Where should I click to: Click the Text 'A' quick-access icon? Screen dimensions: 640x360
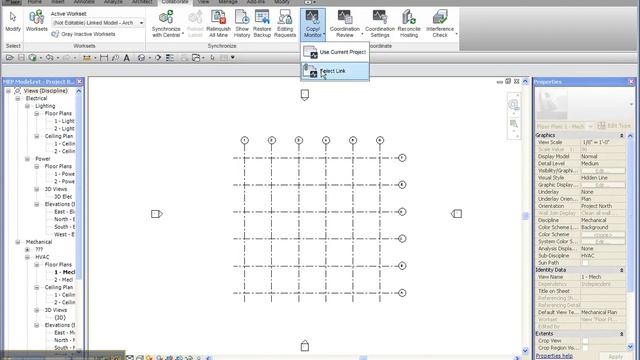tap(127, 58)
